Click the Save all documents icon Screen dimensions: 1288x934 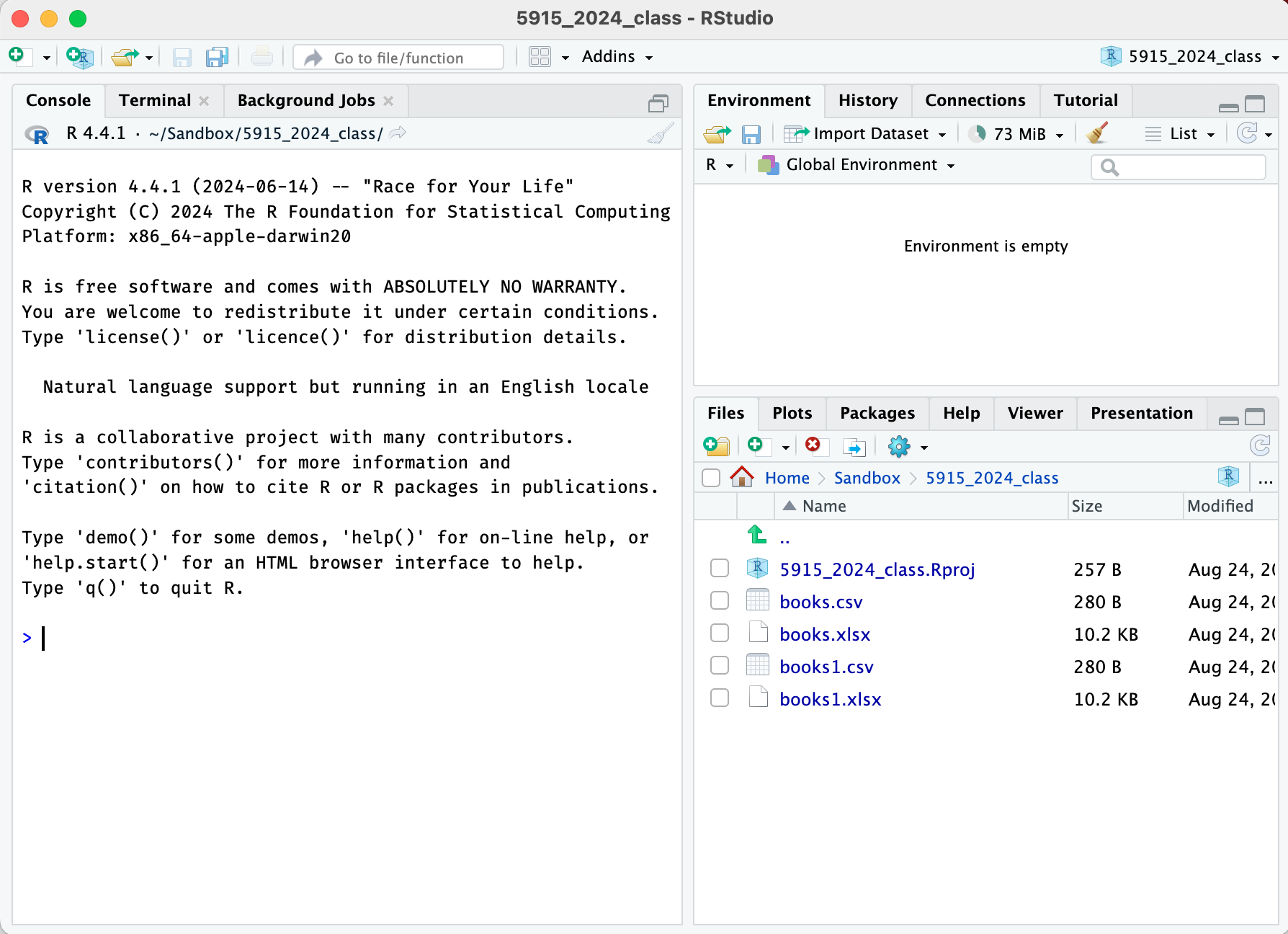pyautogui.click(x=217, y=57)
